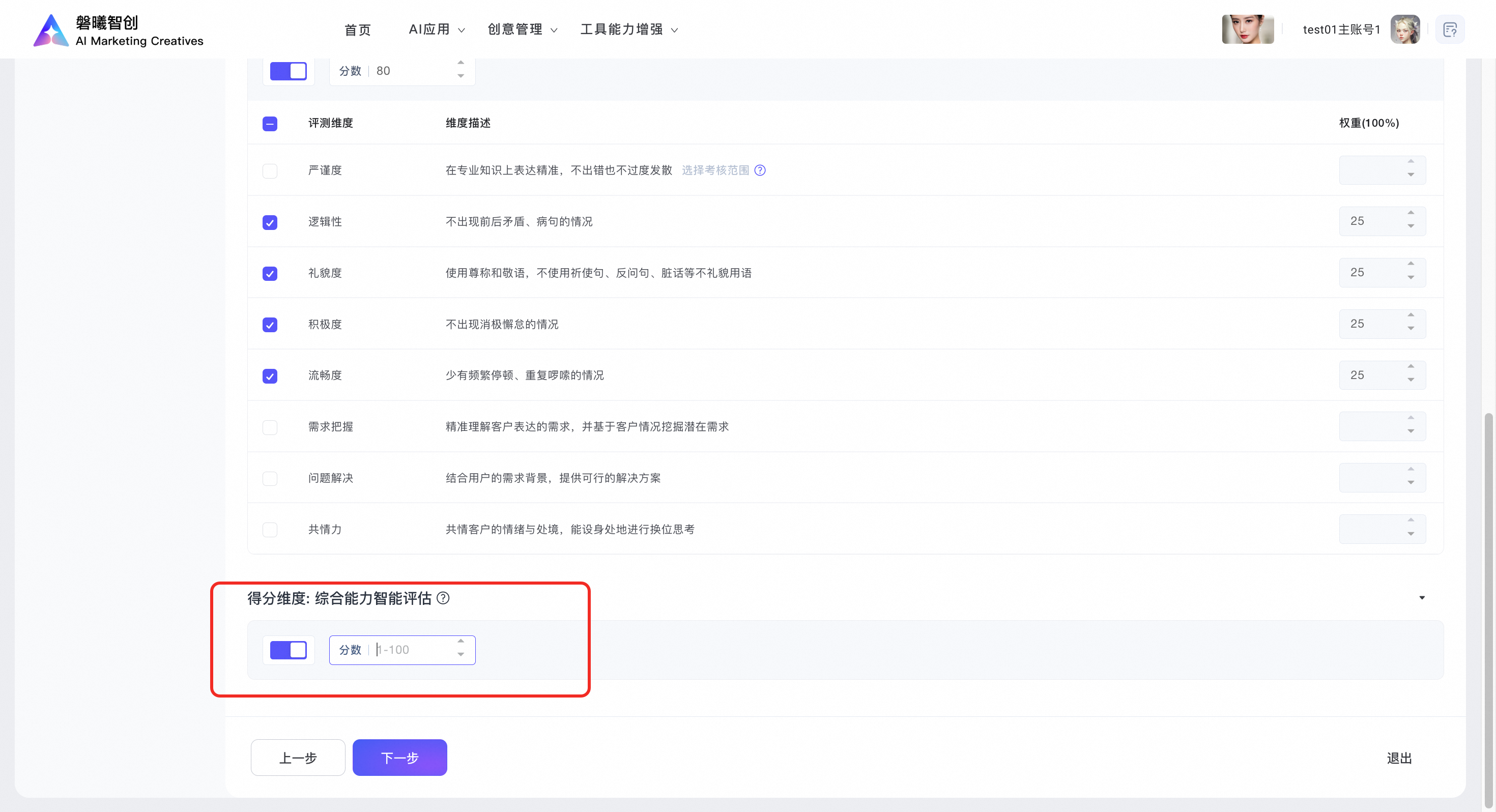Increase the 1-100 score stepper

click(x=461, y=641)
